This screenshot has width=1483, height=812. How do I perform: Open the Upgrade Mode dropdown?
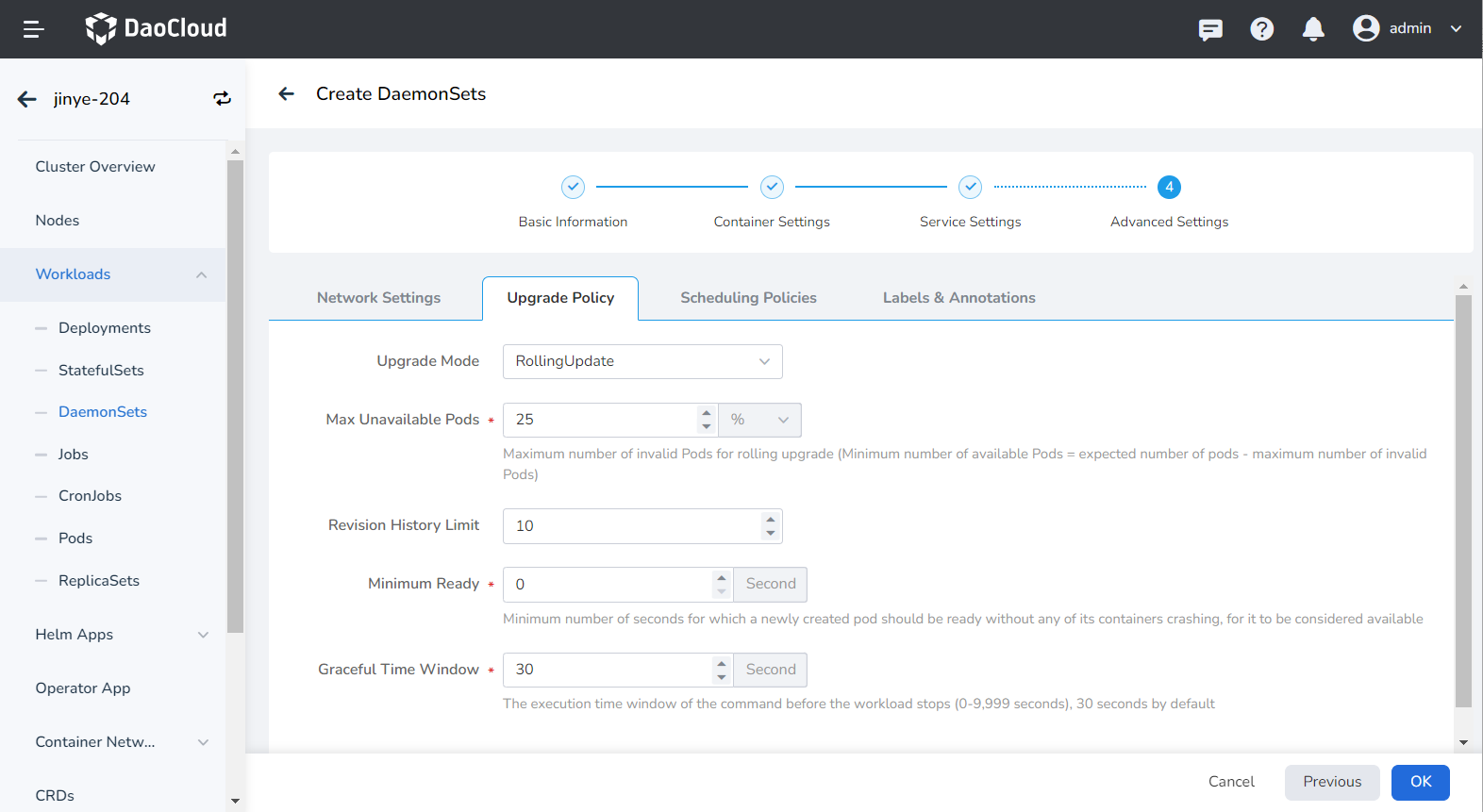(642, 361)
